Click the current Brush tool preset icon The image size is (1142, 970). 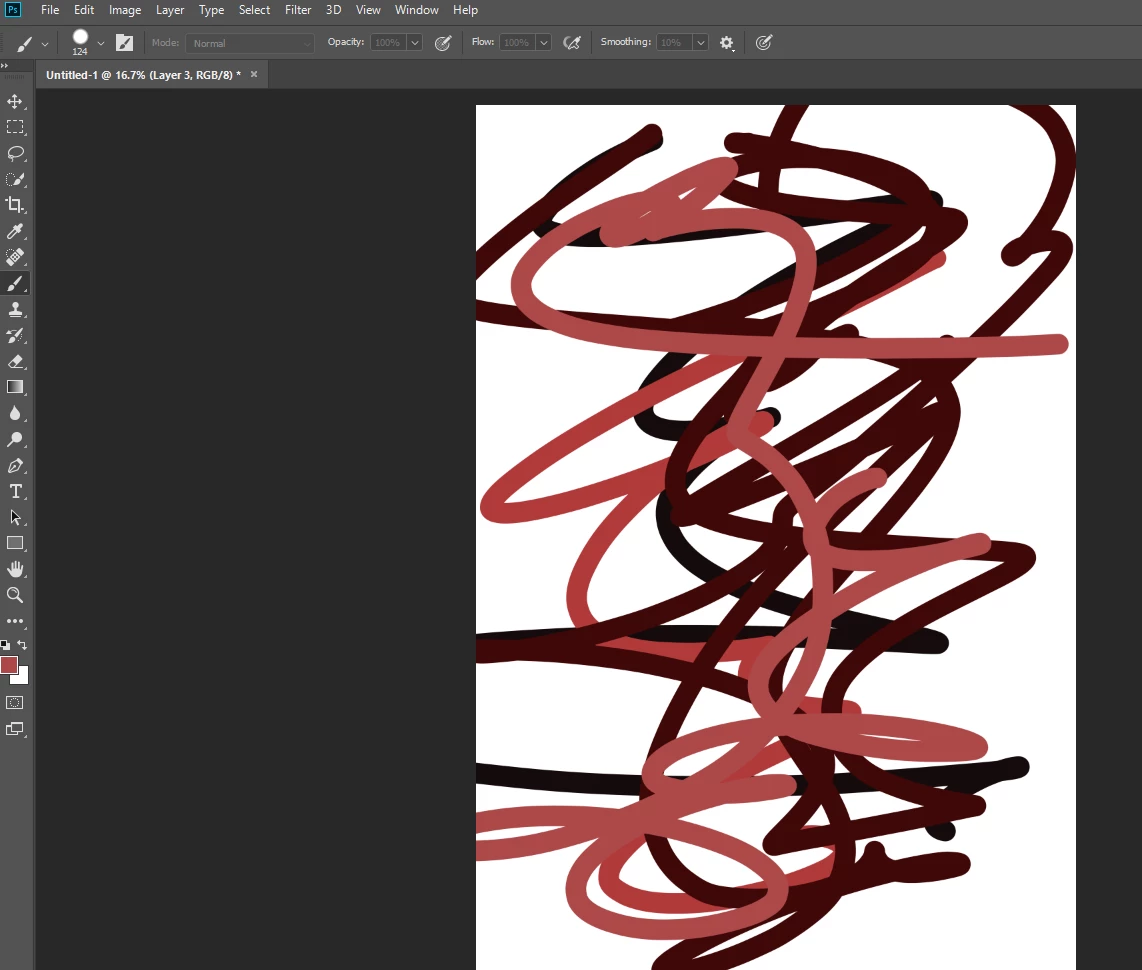point(24,44)
